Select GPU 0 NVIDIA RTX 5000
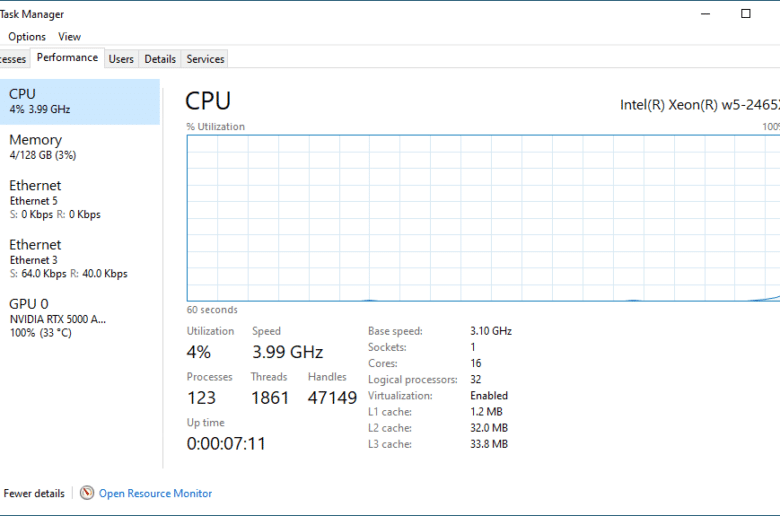 tap(80, 317)
